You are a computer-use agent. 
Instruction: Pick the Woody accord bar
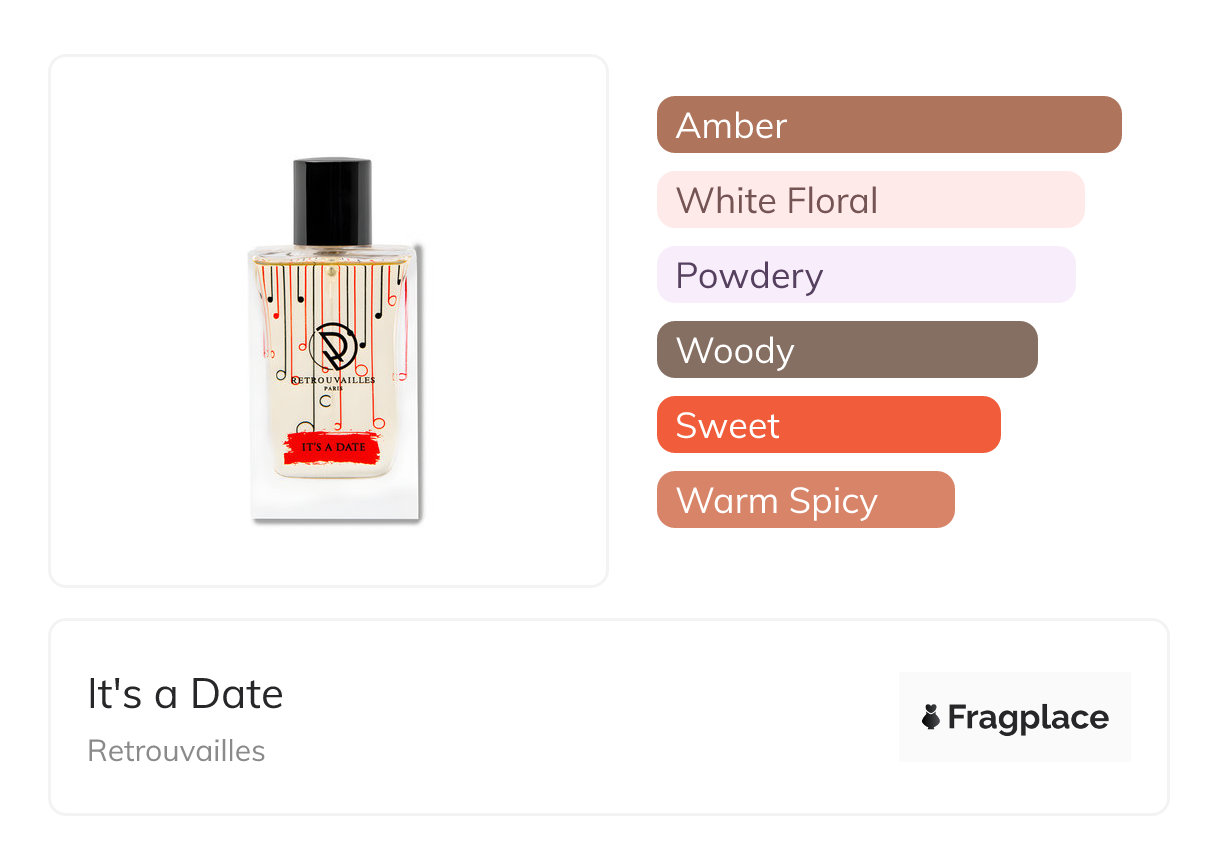[846, 350]
